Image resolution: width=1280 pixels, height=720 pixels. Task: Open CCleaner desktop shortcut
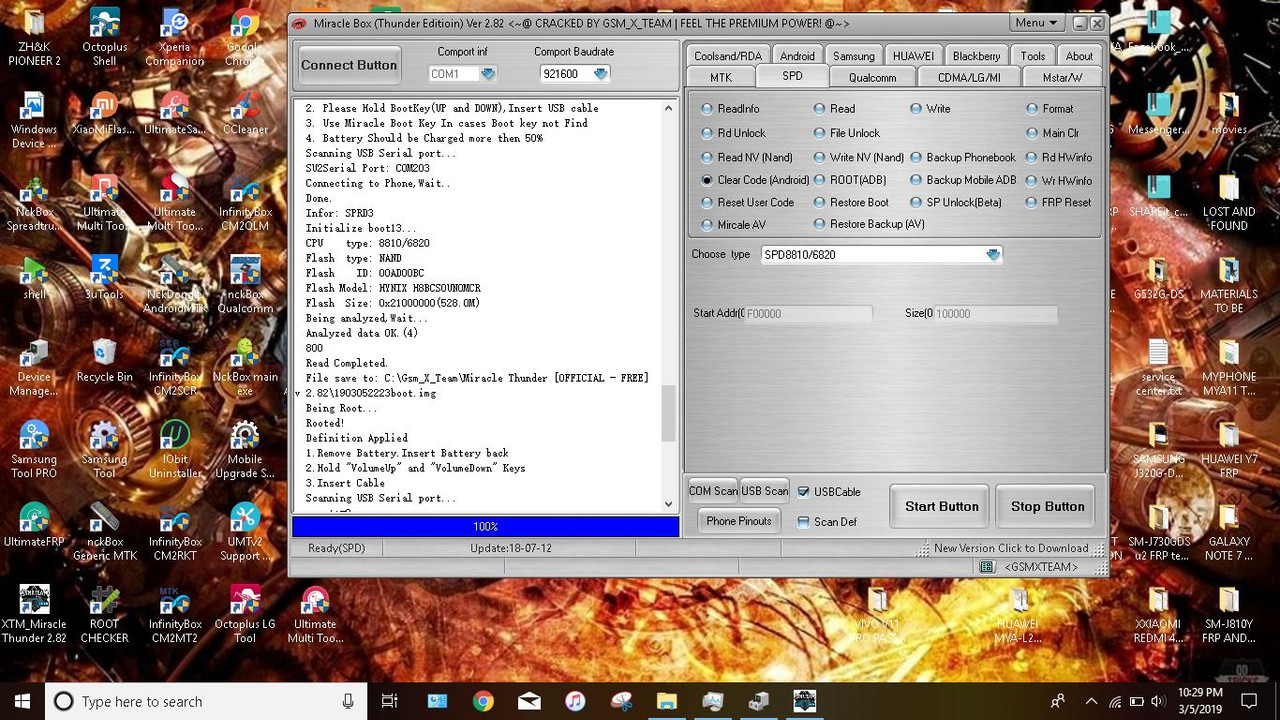[x=245, y=114]
